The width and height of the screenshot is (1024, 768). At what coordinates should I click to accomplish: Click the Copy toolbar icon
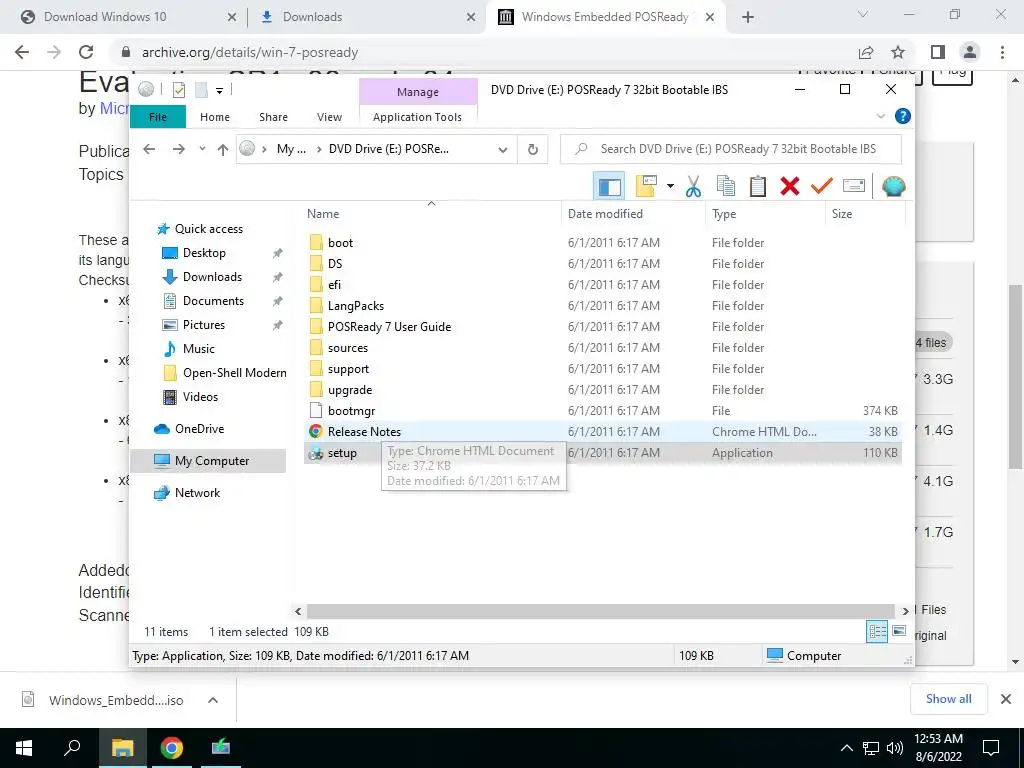click(x=726, y=187)
